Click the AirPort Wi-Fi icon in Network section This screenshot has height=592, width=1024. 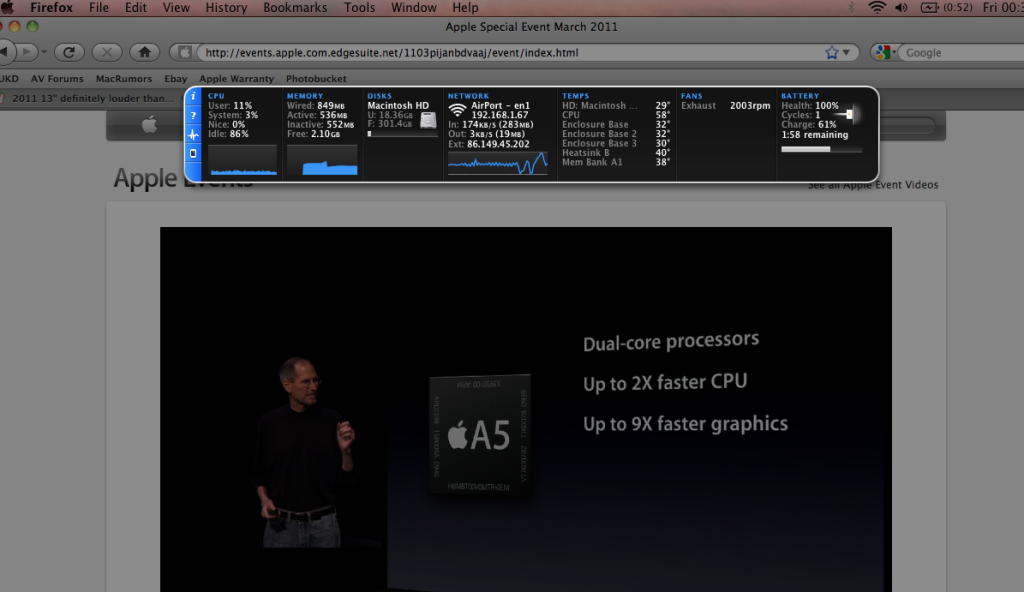pos(457,110)
